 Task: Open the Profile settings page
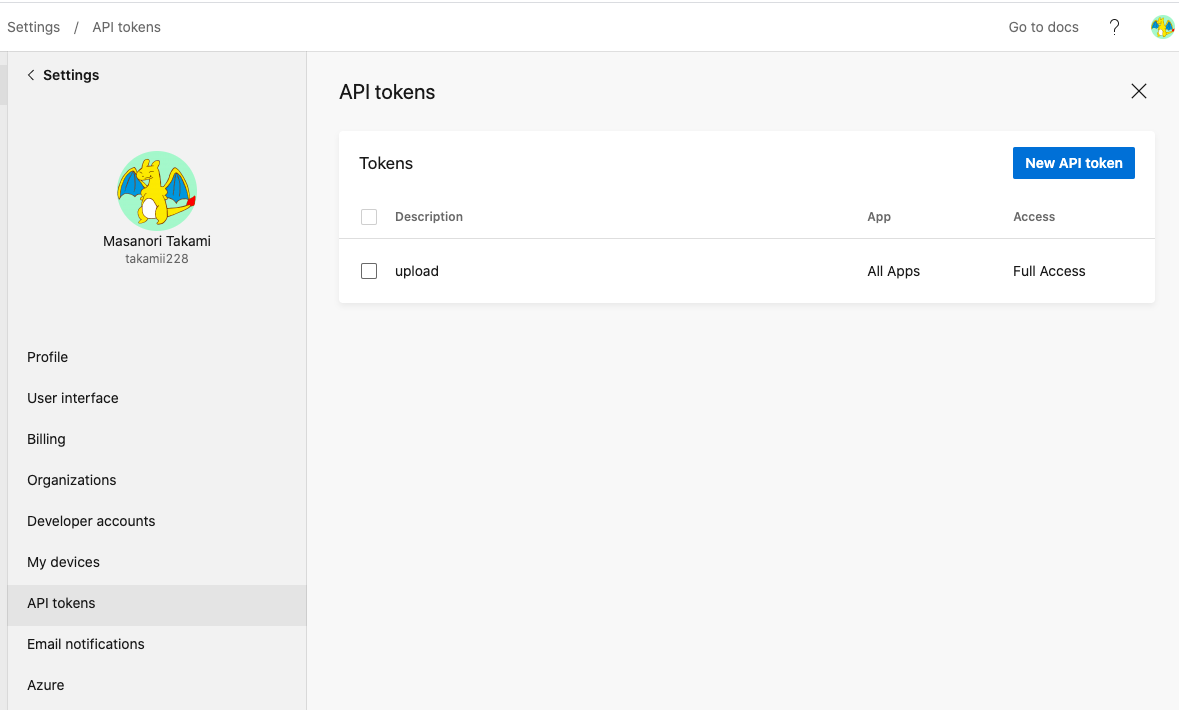[48, 357]
